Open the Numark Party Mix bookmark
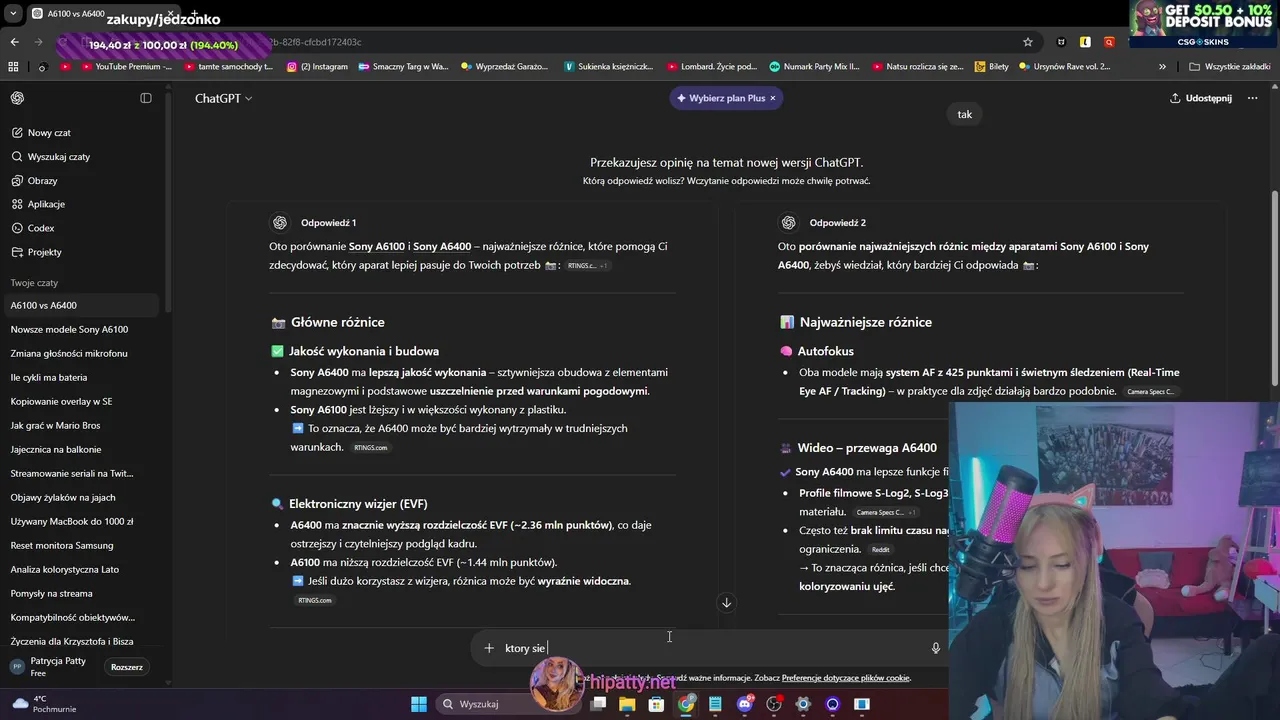The image size is (1280, 720). tap(814, 67)
